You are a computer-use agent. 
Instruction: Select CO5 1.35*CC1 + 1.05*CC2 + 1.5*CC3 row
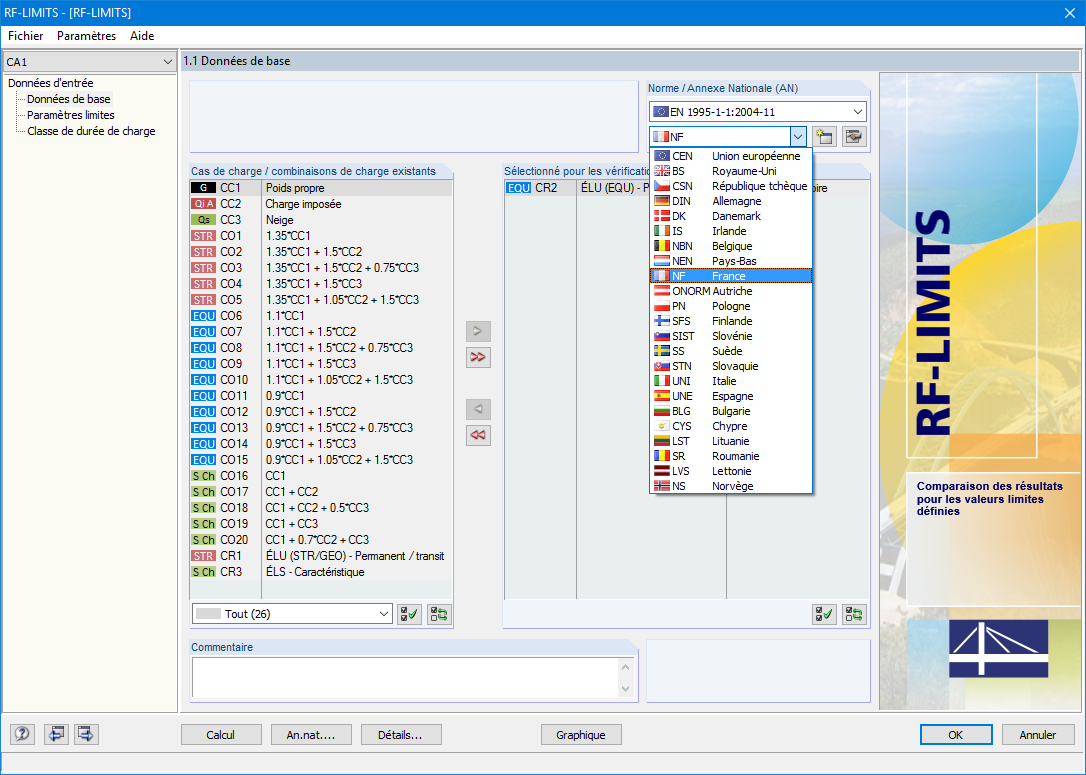(x=321, y=300)
